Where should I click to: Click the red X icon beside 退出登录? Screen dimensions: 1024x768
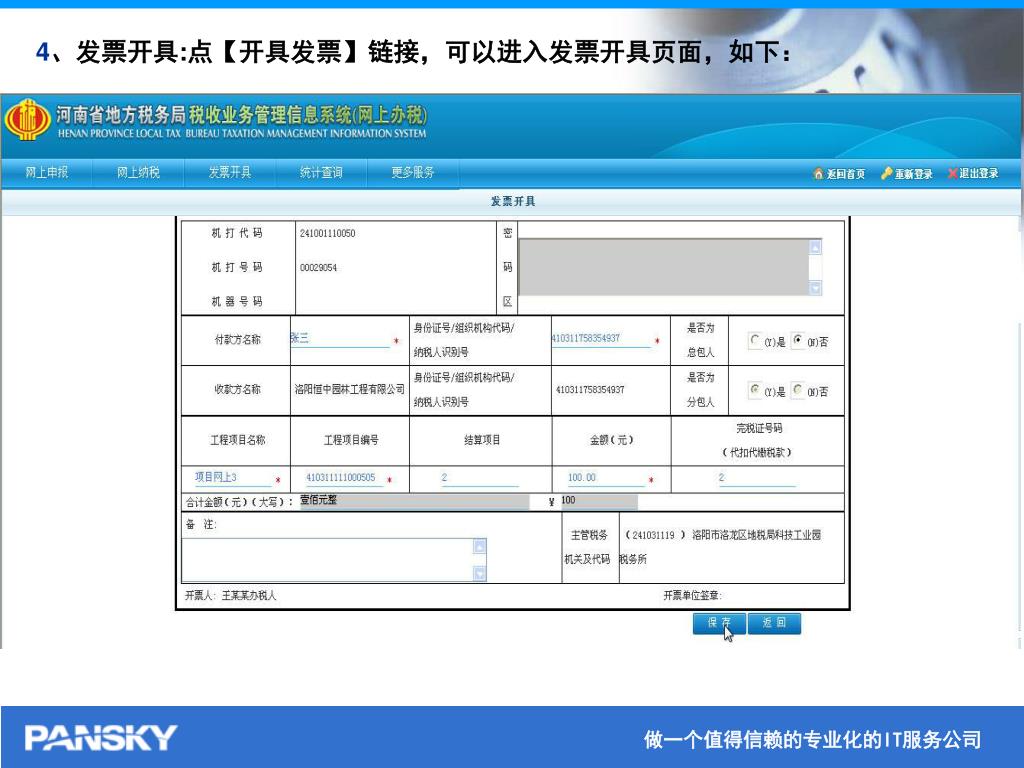pos(952,174)
